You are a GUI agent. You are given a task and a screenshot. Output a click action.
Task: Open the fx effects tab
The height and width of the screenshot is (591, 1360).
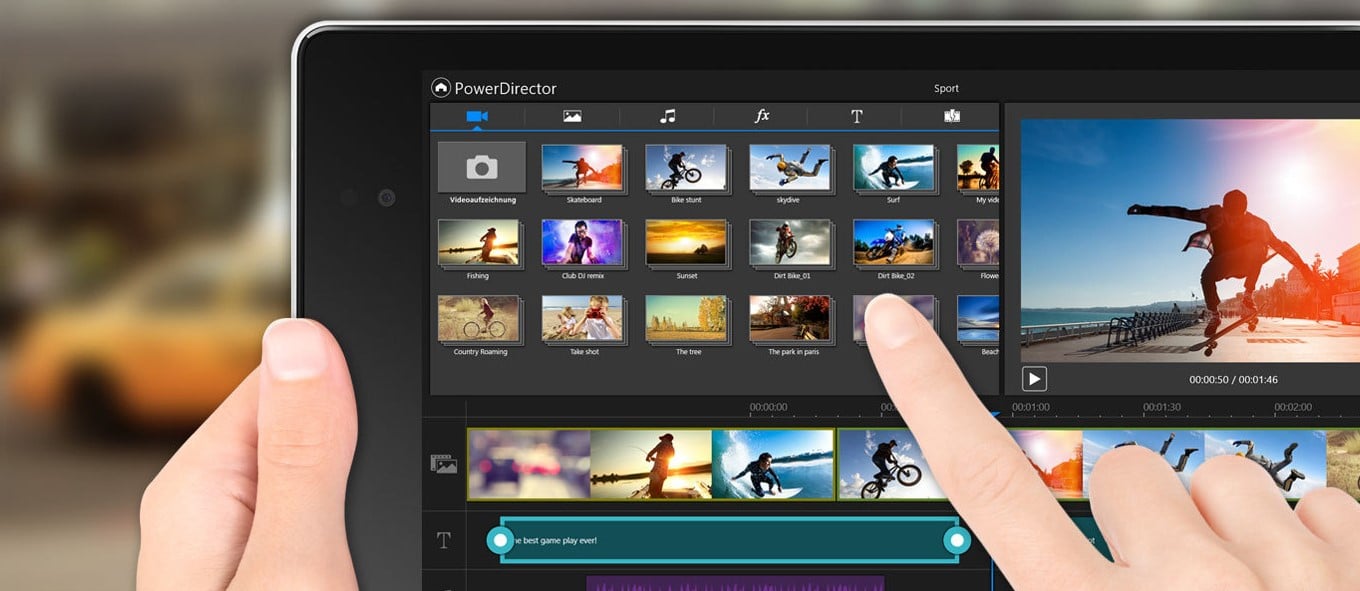point(762,116)
